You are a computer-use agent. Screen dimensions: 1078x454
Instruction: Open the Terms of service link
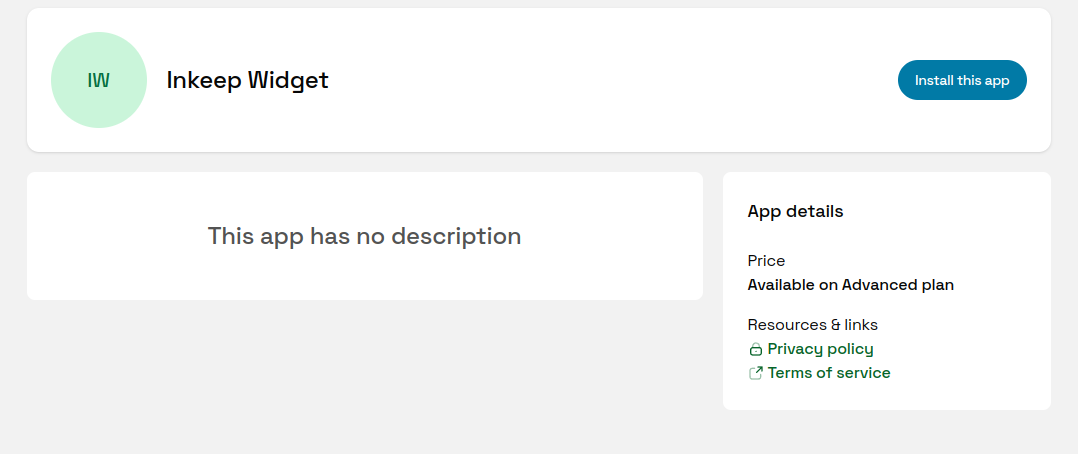point(828,373)
